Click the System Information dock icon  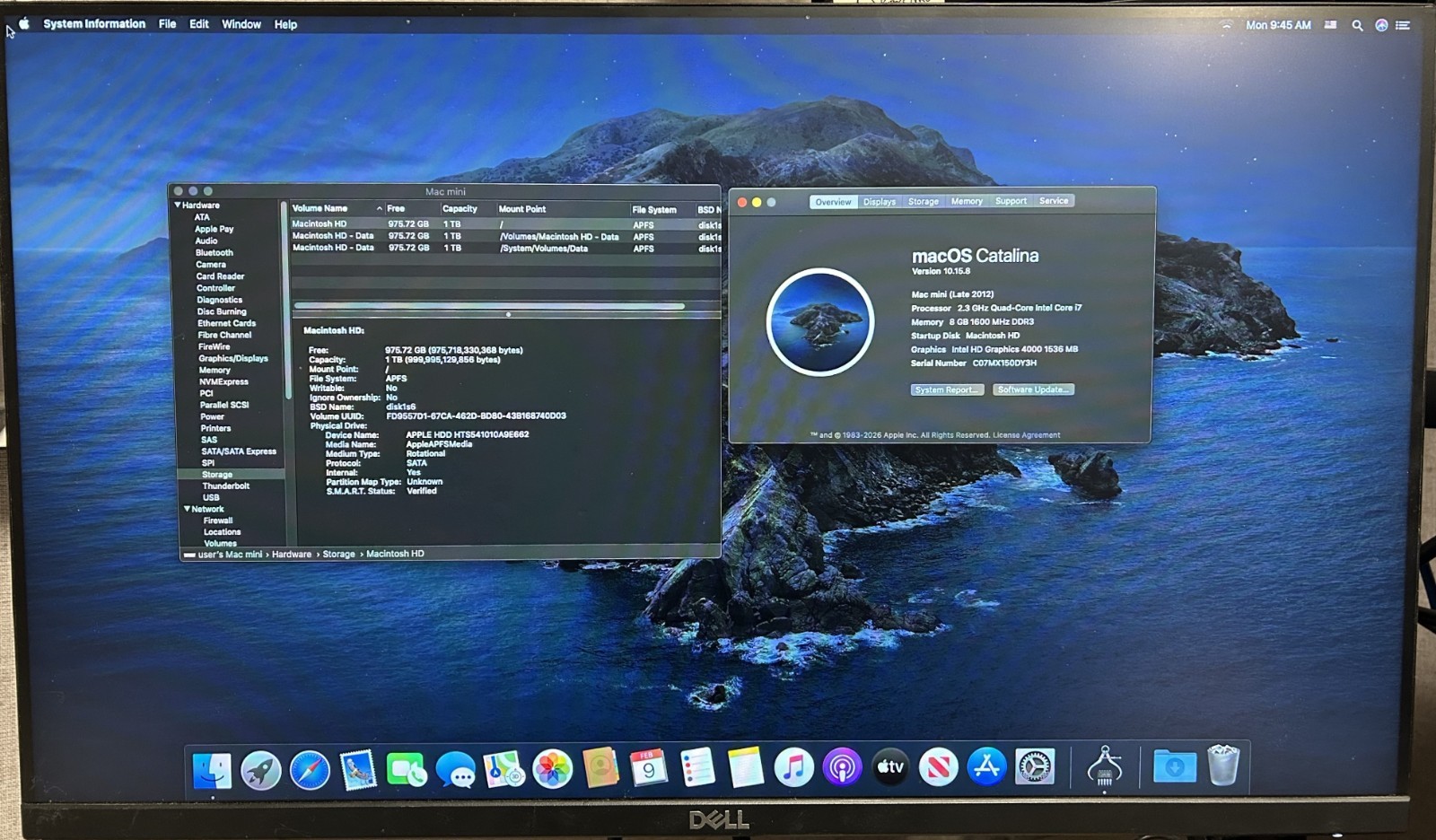(x=1105, y=767)
